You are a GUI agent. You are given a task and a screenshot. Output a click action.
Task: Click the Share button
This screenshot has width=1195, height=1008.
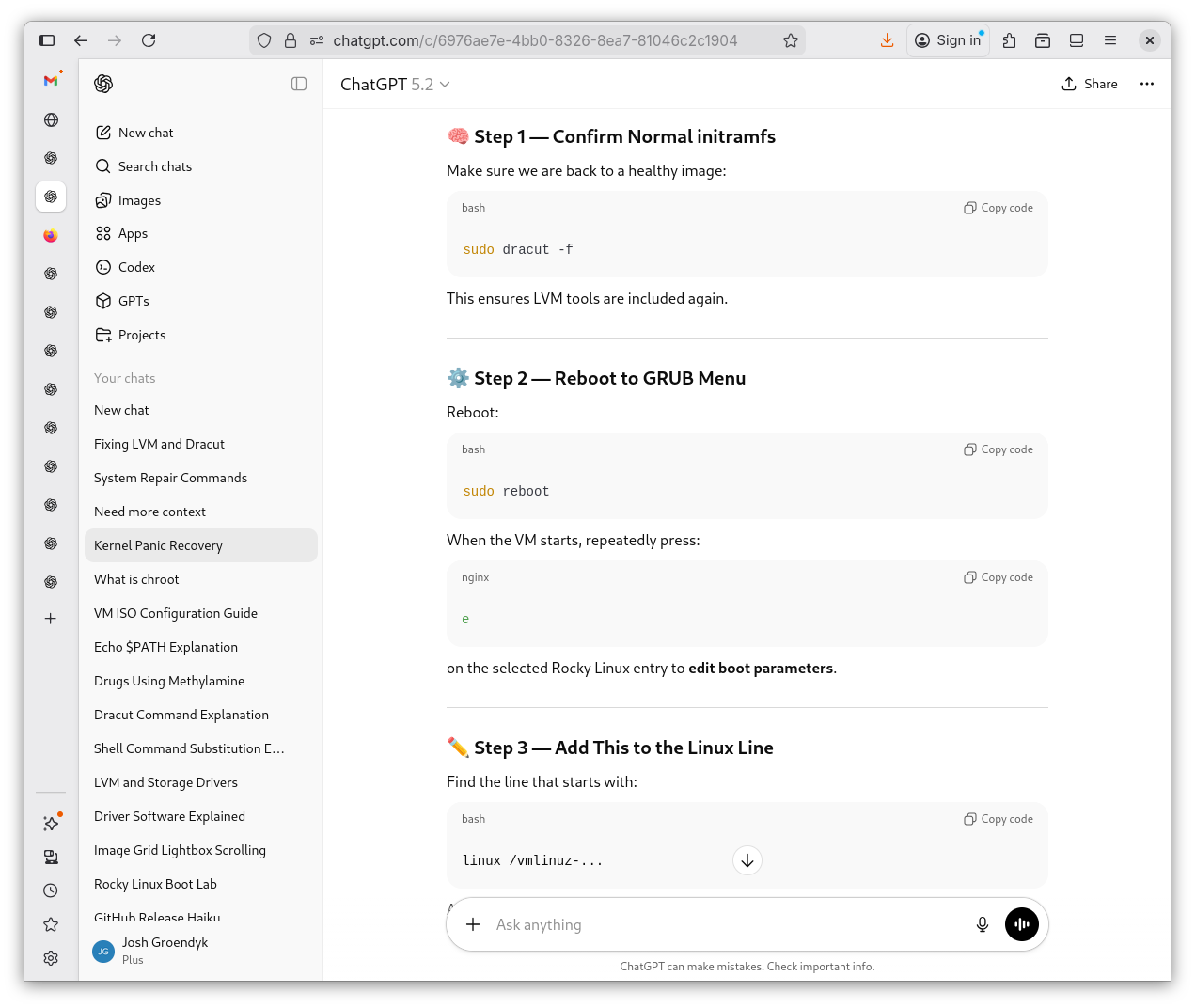pyautogui.click(x=1089, y=84)
